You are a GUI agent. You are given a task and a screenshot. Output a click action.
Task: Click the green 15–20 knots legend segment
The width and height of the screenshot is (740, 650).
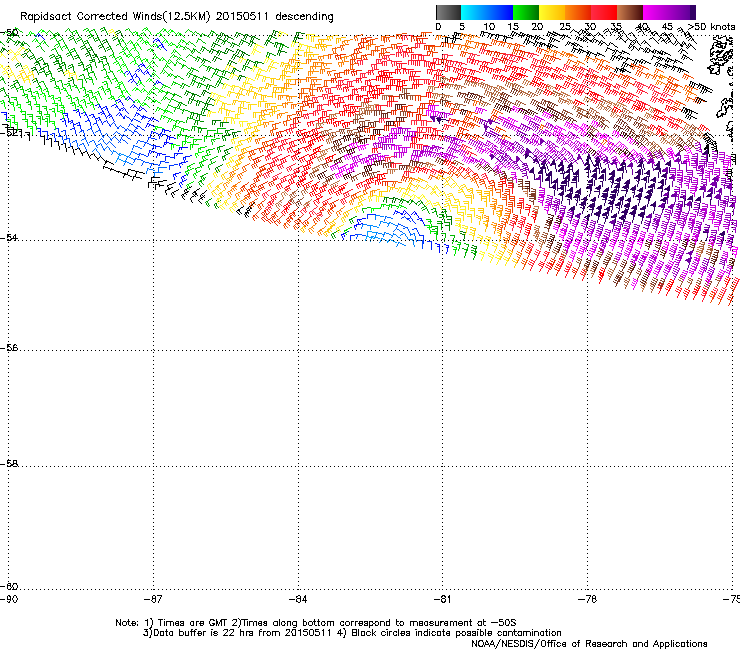(526, 12)
